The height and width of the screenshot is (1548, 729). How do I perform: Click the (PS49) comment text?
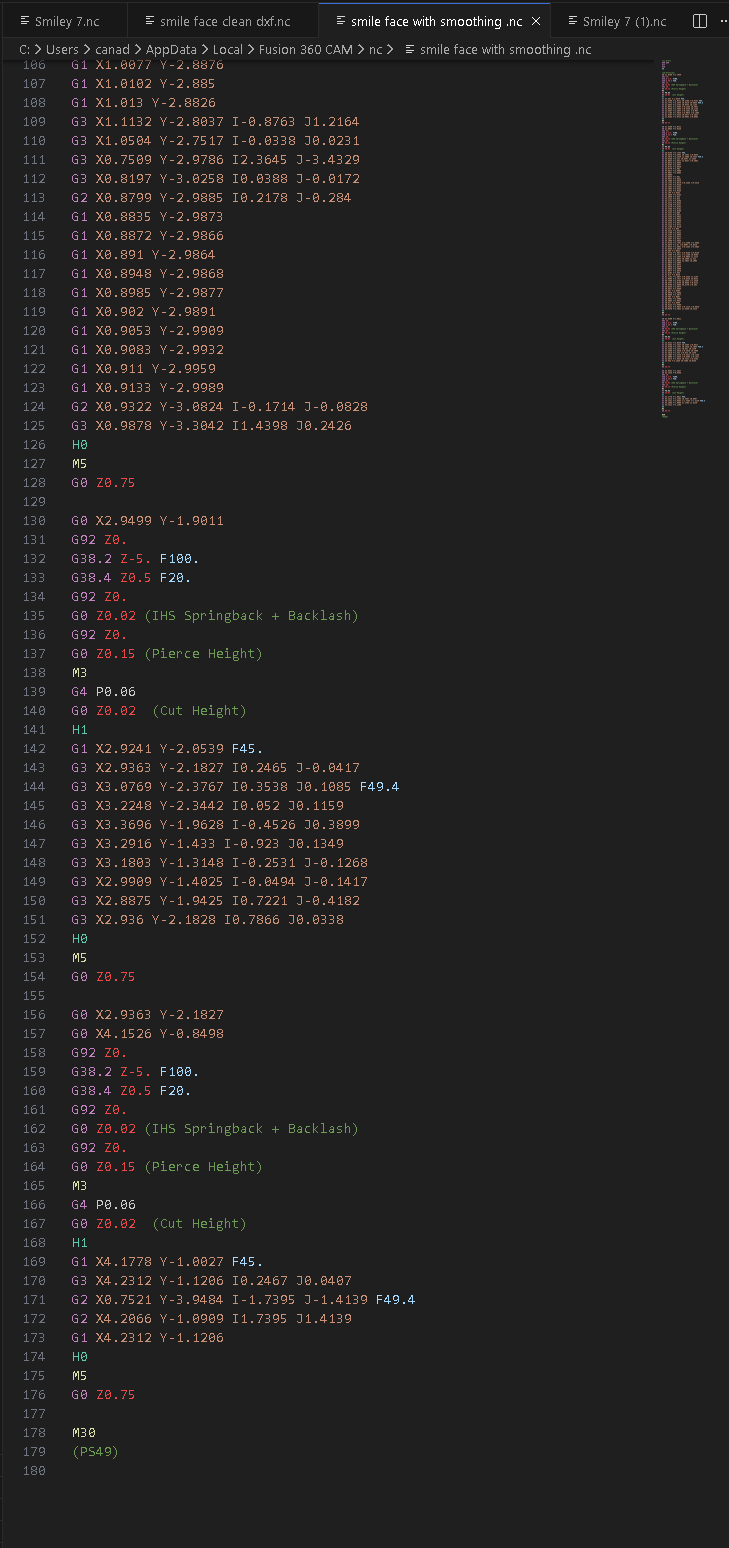[95, 1452]
